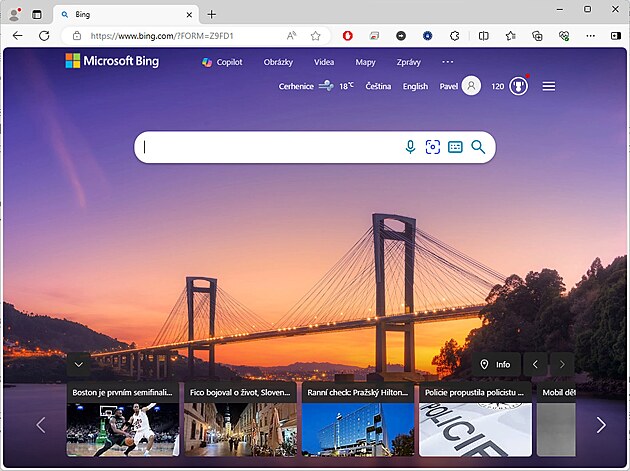Screen dimensions: 630x471
Task: Open visual search camera icon
Action: tap(432, 147)
